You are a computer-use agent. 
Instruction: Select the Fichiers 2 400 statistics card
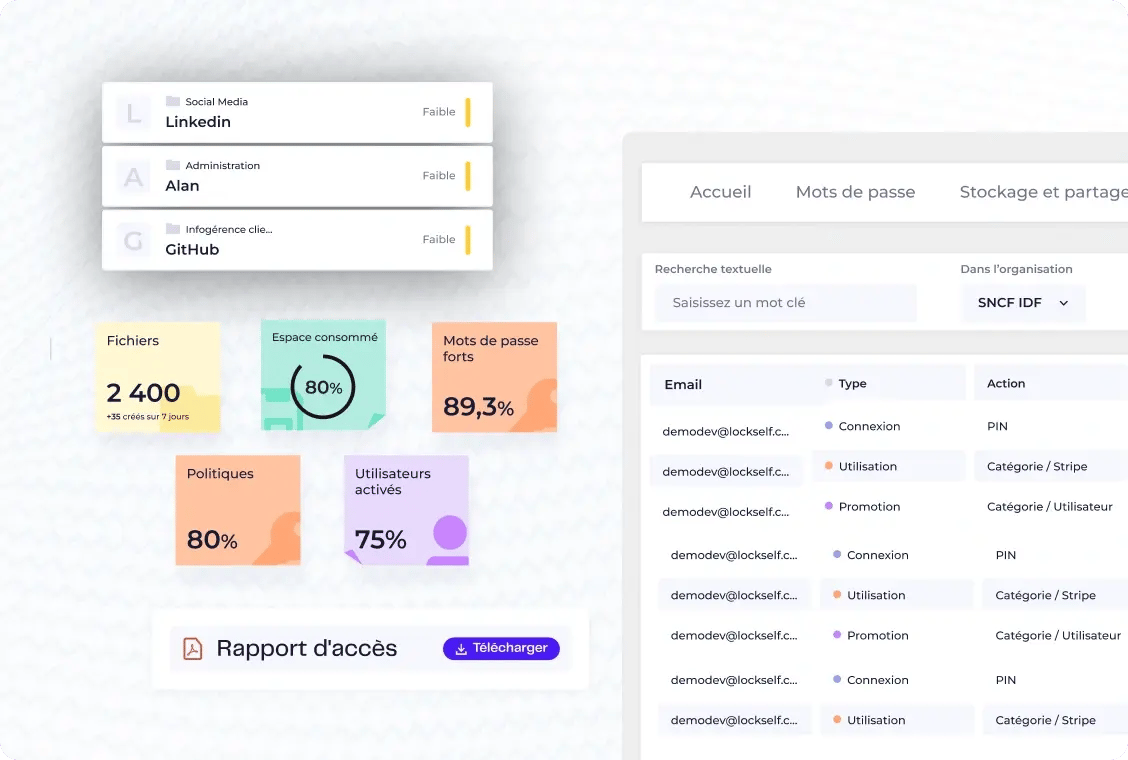(x=158, y=377)
